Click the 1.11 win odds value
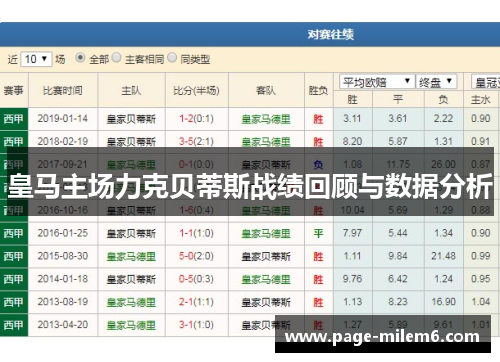Screen dimensions: 500x362 pyautogui.click(x=352, y=256)
